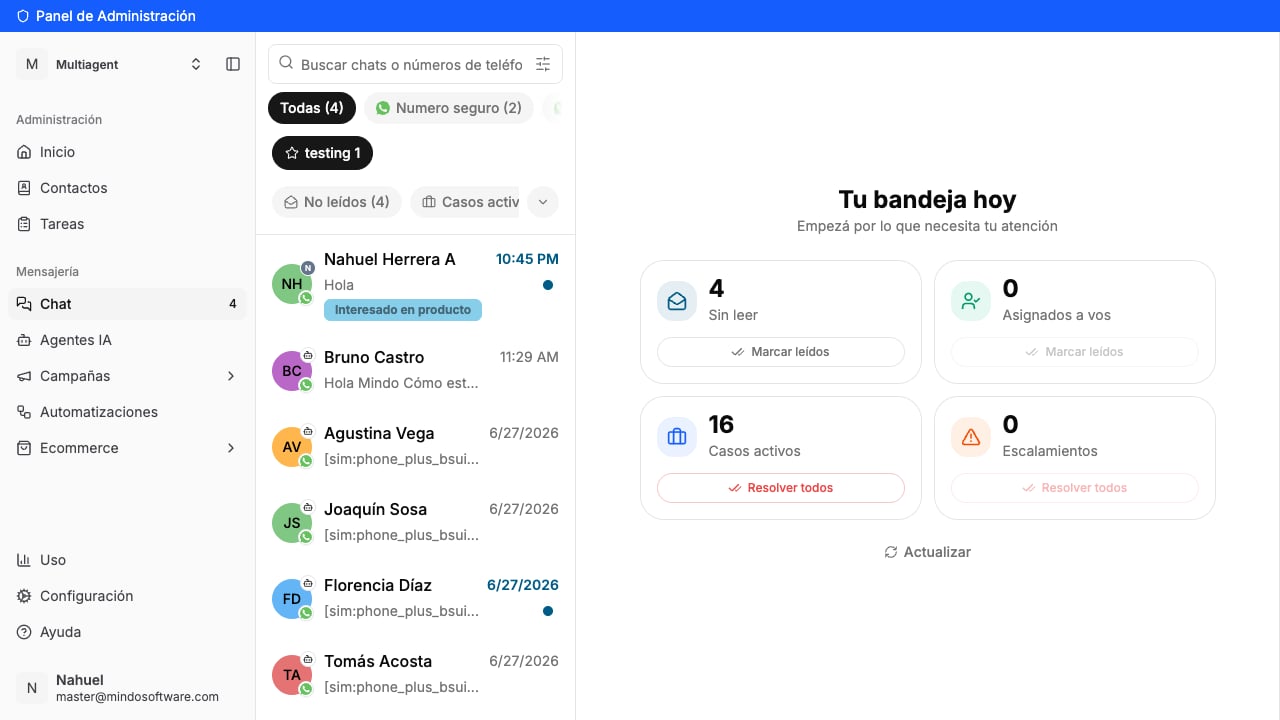Go to Inicio in sidebar
The width and height of the screenshot is (1280, 720).
click(x=127, y=152)
